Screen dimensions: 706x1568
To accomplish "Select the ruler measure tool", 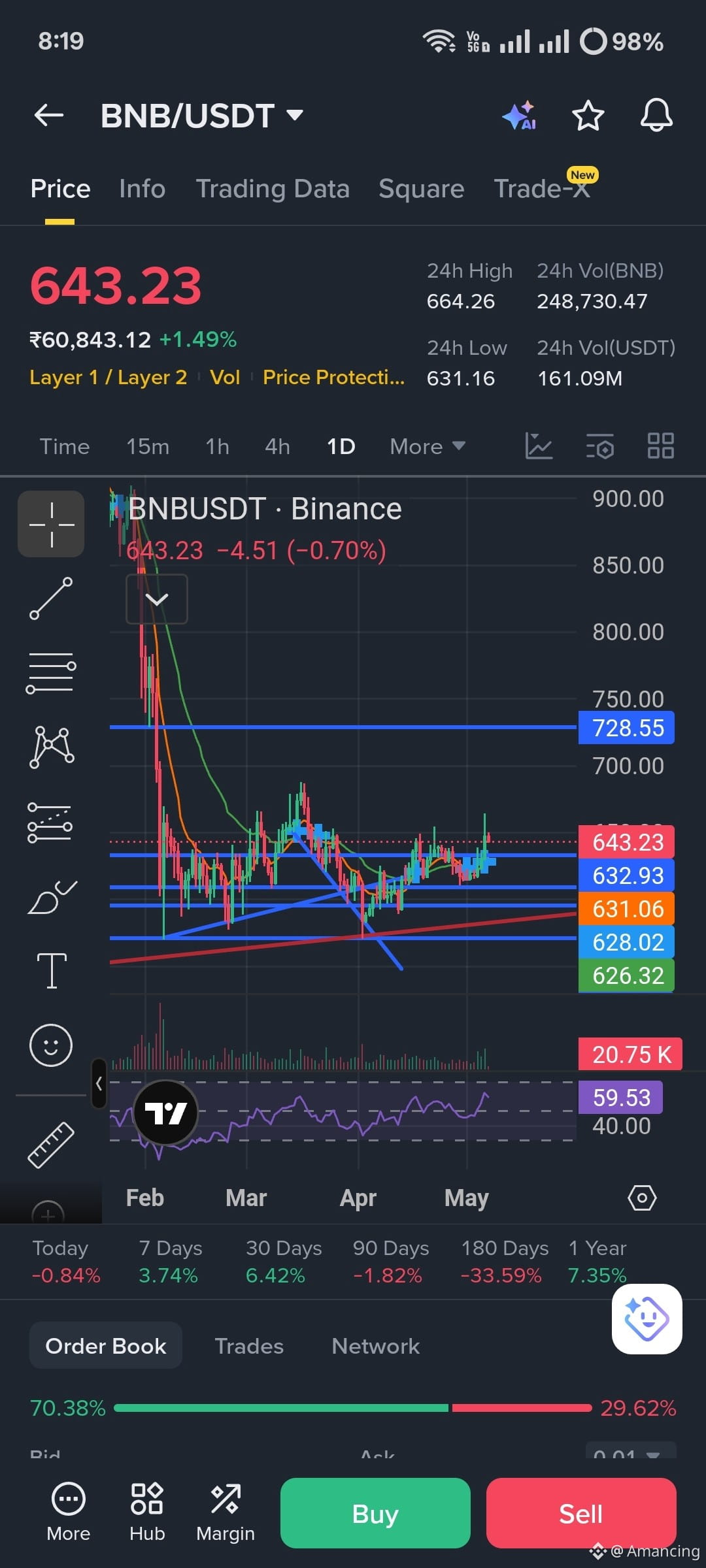I will coord(51,1145).
